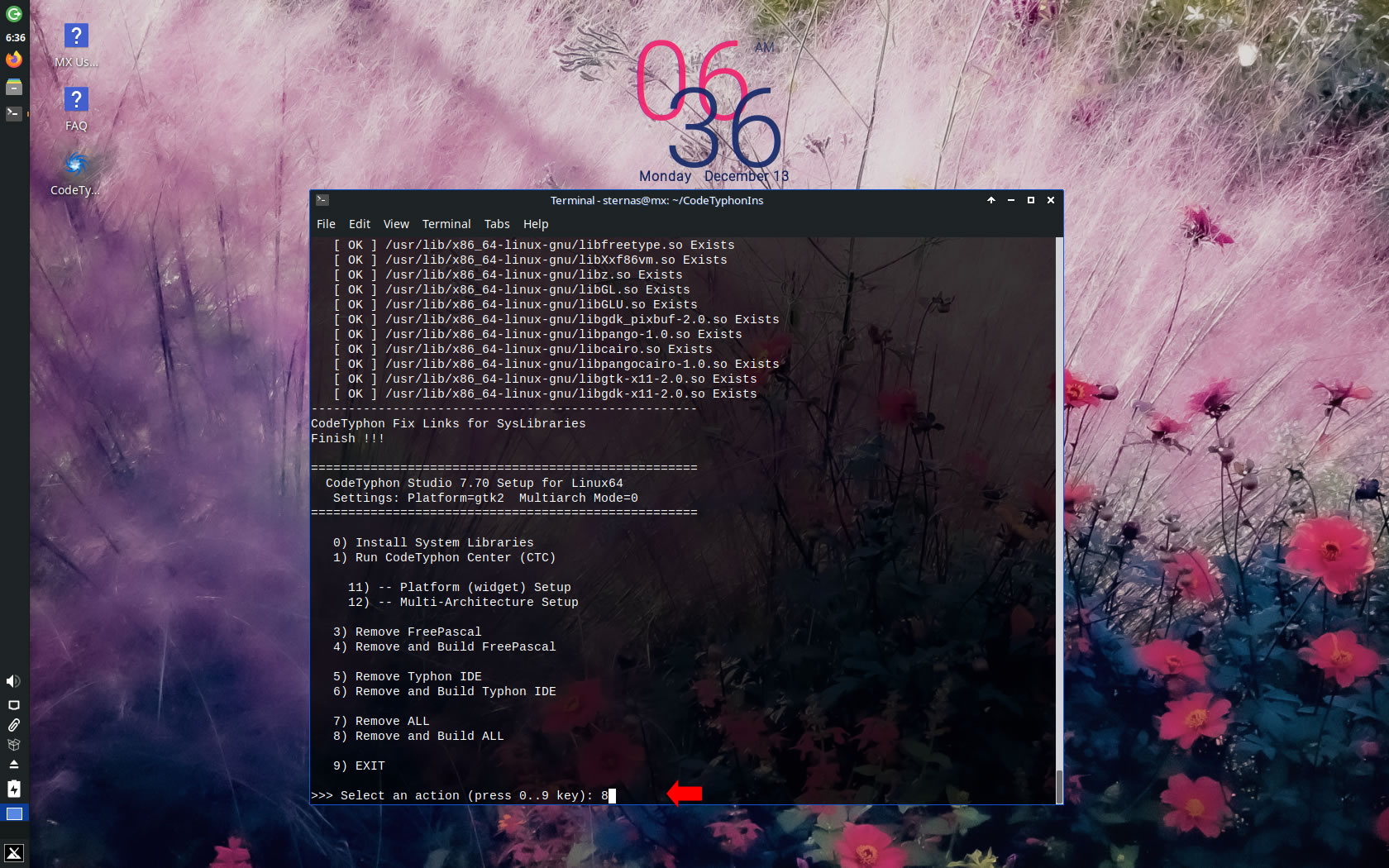This screenshot has width=1389, height=868.
Task: Open the File menu in Terminal
Action: (x=326, y=224)
